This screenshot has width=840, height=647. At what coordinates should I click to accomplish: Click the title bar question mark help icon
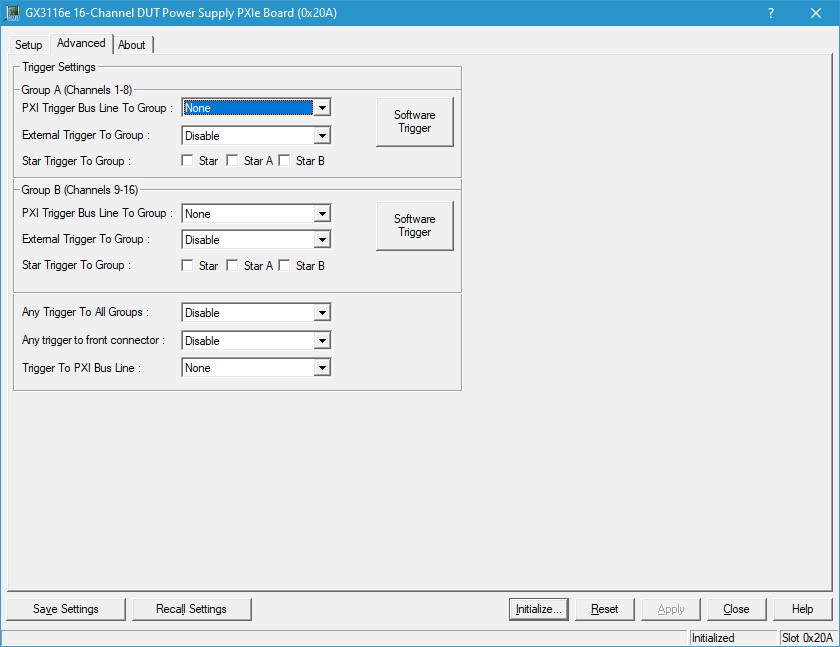[770, 13]
